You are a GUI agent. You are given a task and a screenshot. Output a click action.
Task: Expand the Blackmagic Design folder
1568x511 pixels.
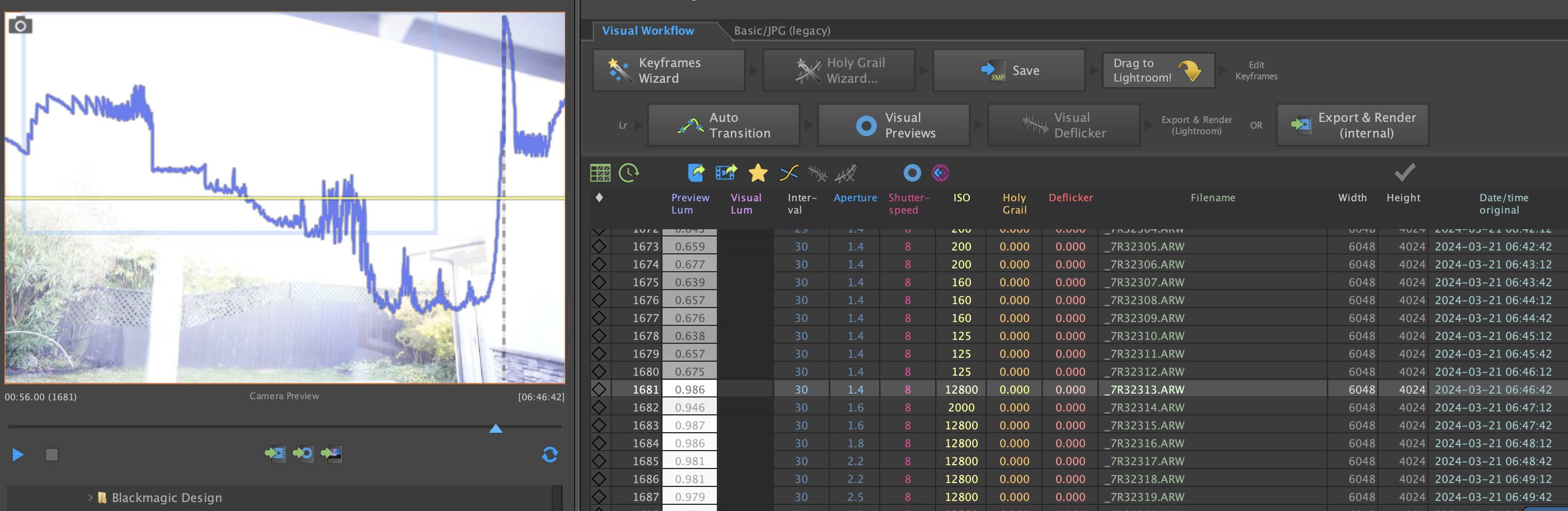(x=90, y=498)
